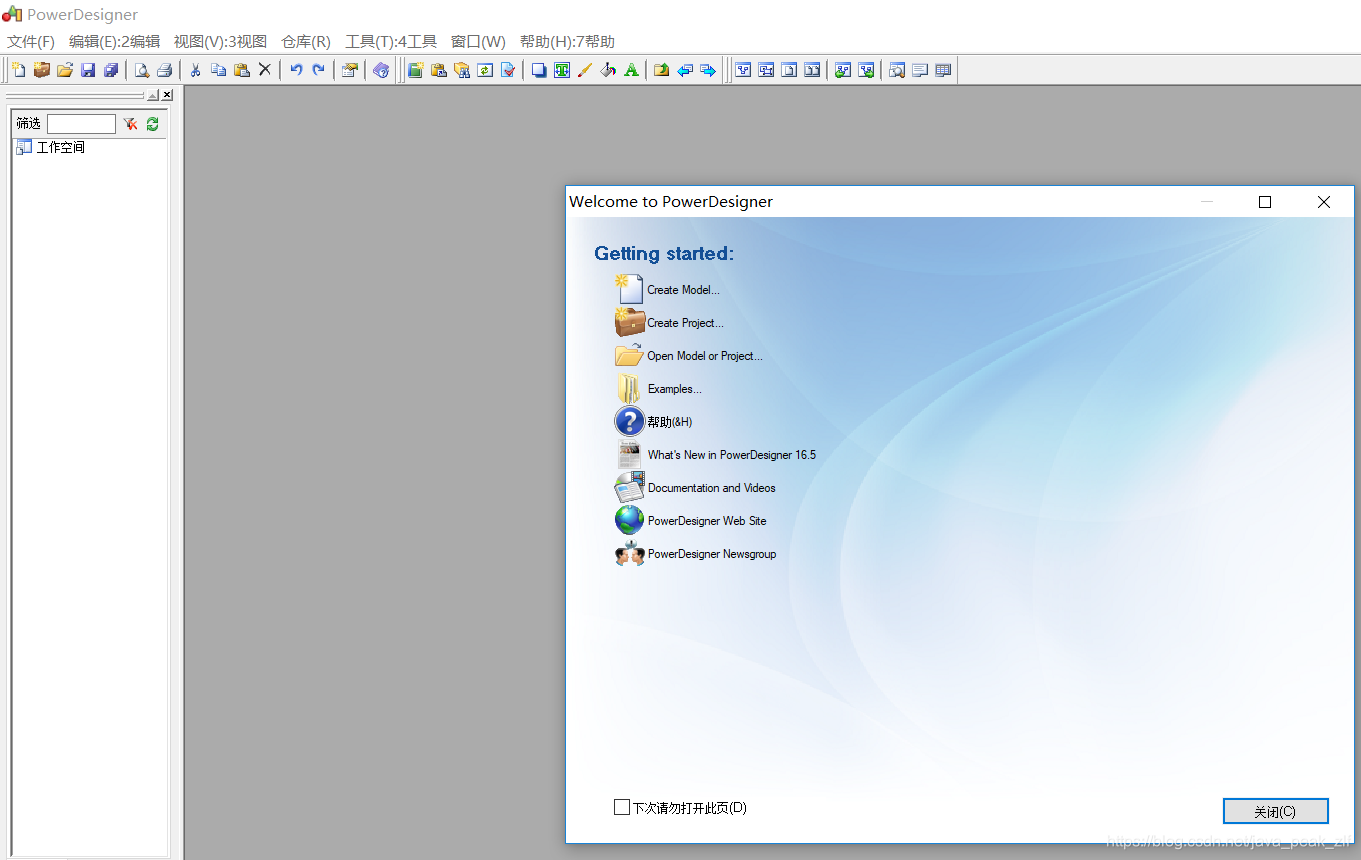
Task: Check the 下次请勿打开此页(D) box
Action: [x=621, y=807]
